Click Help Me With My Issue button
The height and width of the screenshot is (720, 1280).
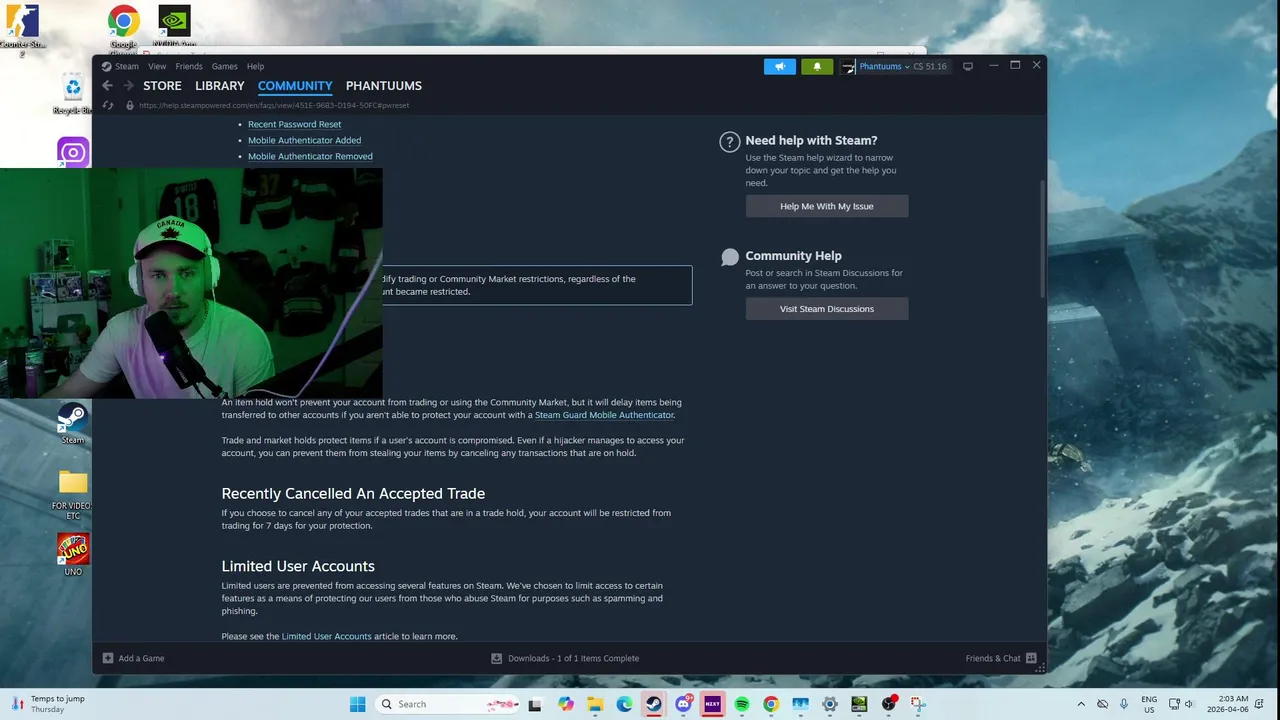pos(827,206)
